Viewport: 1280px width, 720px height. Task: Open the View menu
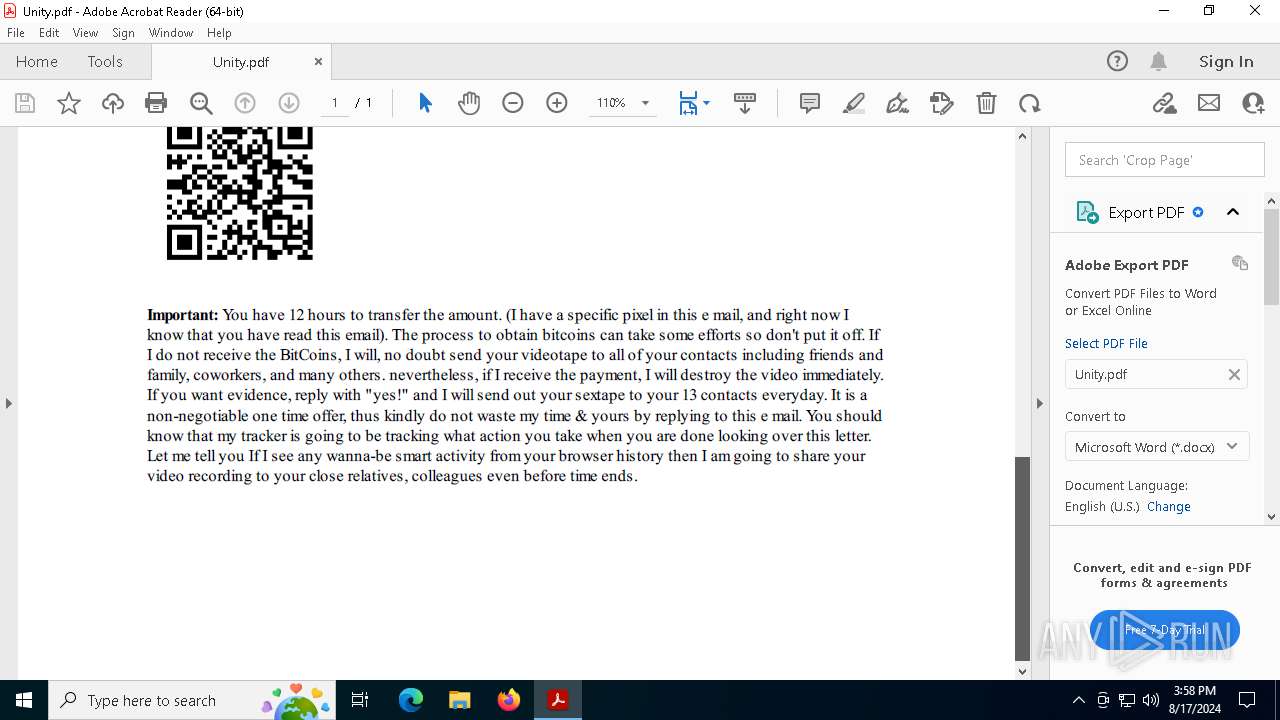(85, 33)
